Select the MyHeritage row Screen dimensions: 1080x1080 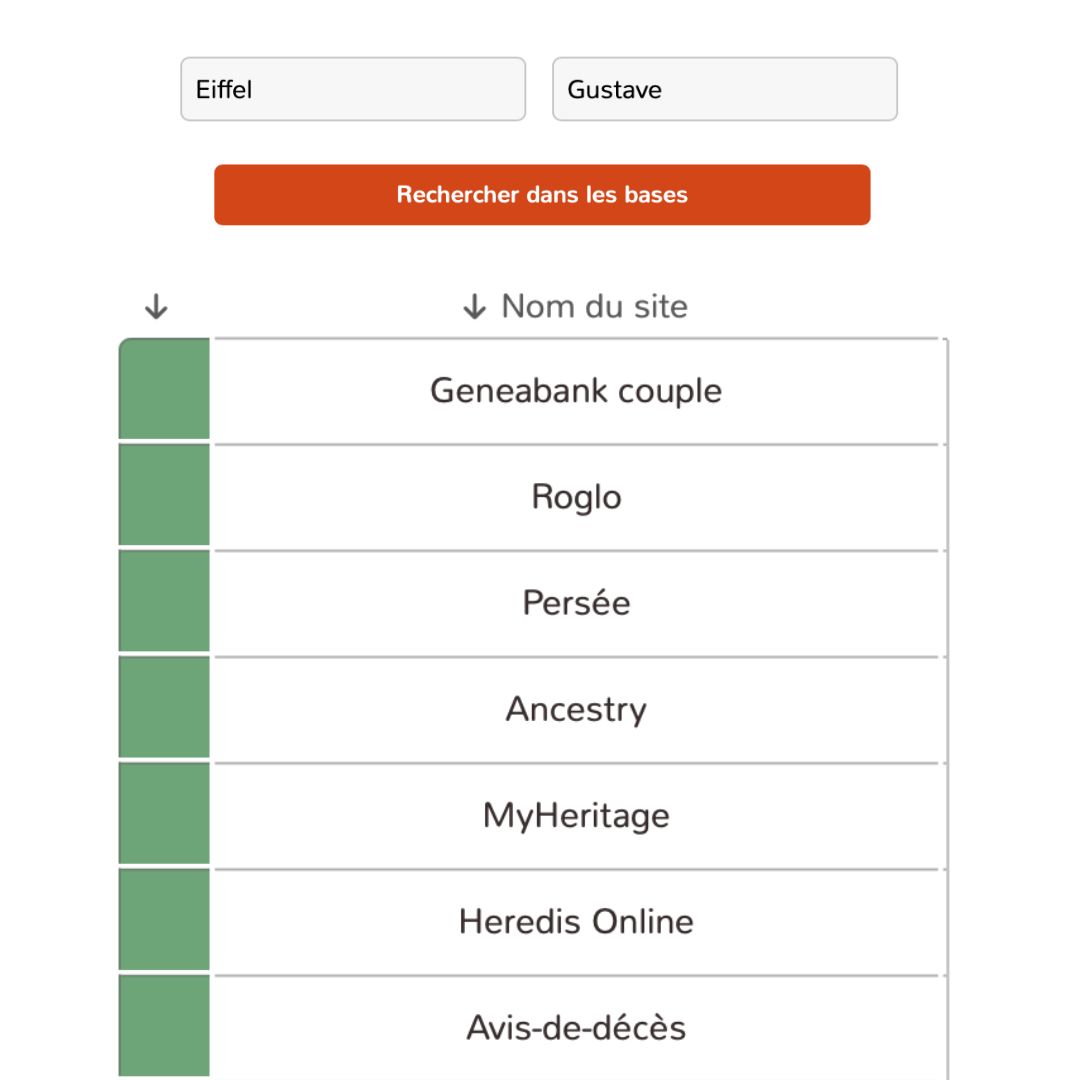click(576, 816)
